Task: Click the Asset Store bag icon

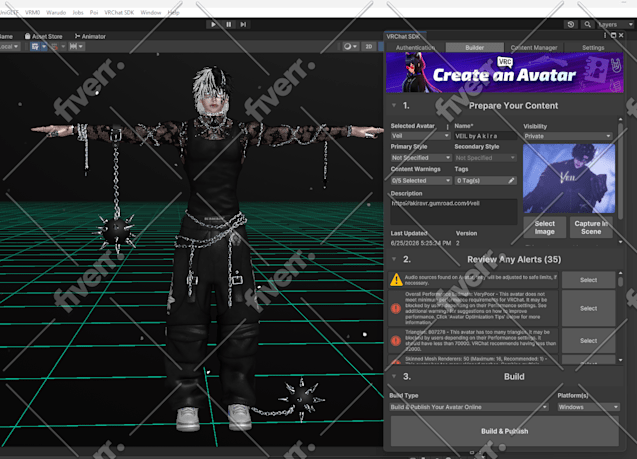Action: click(28, 36)
